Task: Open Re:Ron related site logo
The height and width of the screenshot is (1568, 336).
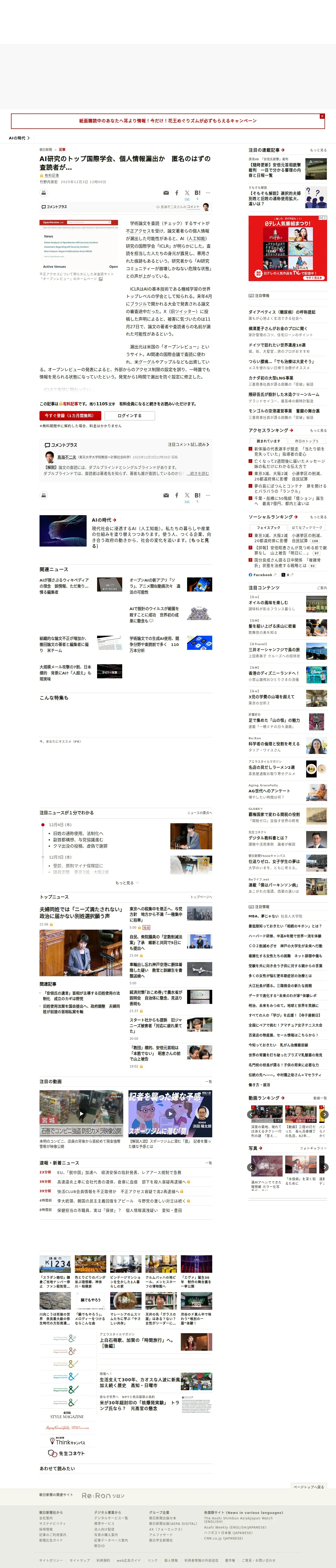Action: pyautogui.click(x=103, y=1495)
